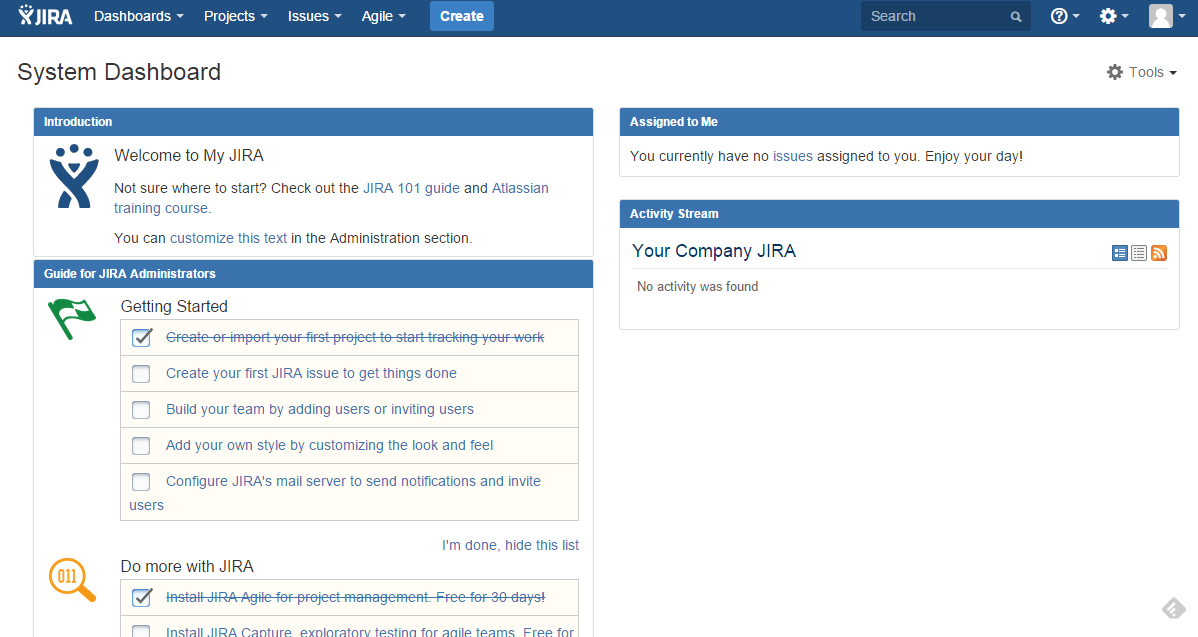Click 'I'm done, hide this list' link
This screenshot has width=1198, height=637.
tap(510, 545)
